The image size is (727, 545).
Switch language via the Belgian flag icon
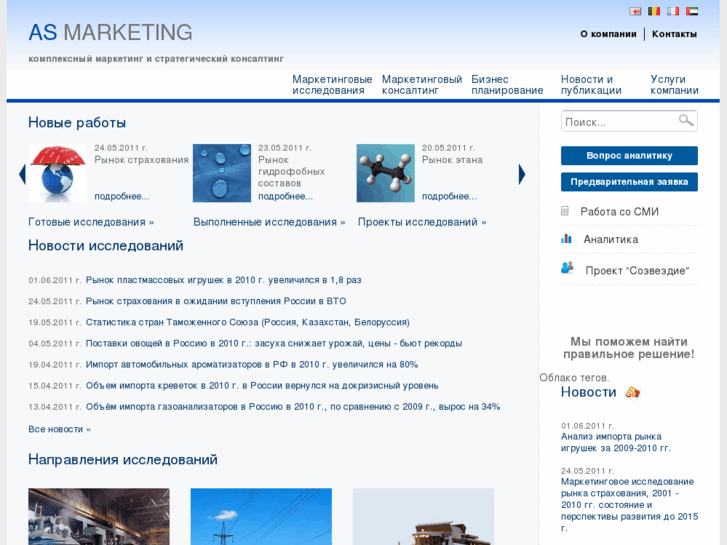pyautogui.click(x=654, y=11)
